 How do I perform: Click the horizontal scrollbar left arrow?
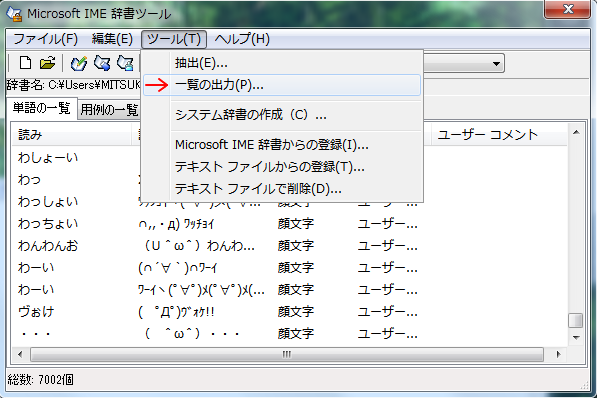(21, 355)
